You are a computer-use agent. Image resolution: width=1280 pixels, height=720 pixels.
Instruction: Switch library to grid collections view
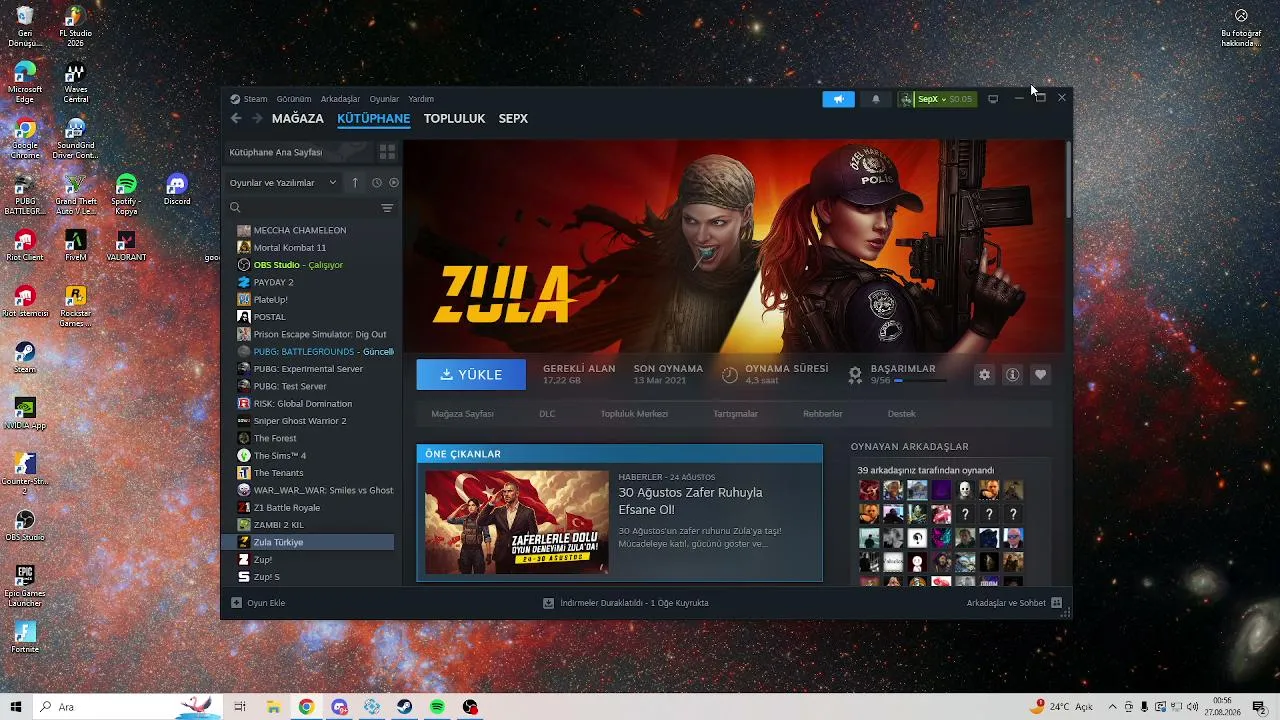tap(387, 152)
